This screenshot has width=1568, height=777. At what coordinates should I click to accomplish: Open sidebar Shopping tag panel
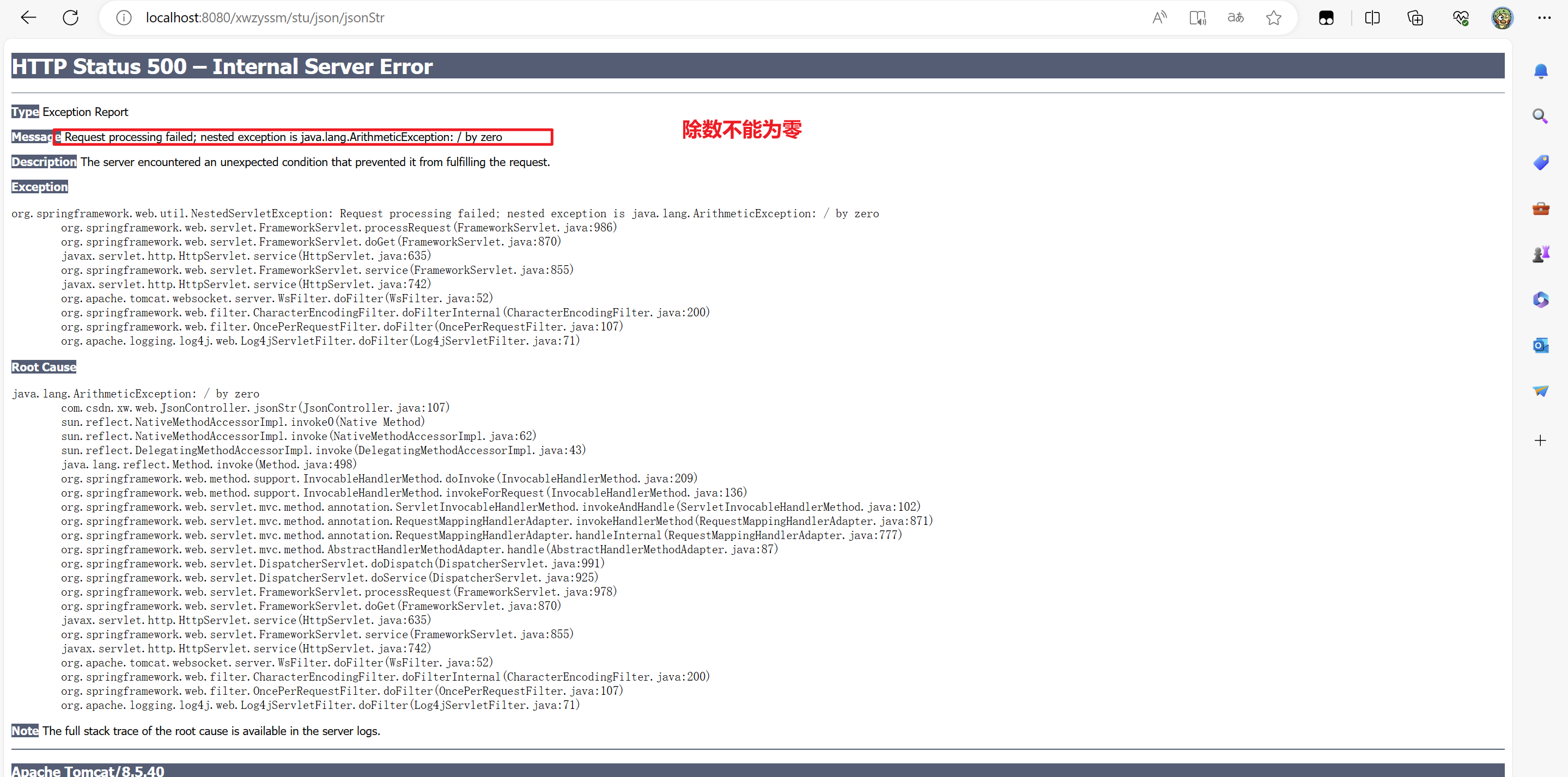tap(1540, 162)
